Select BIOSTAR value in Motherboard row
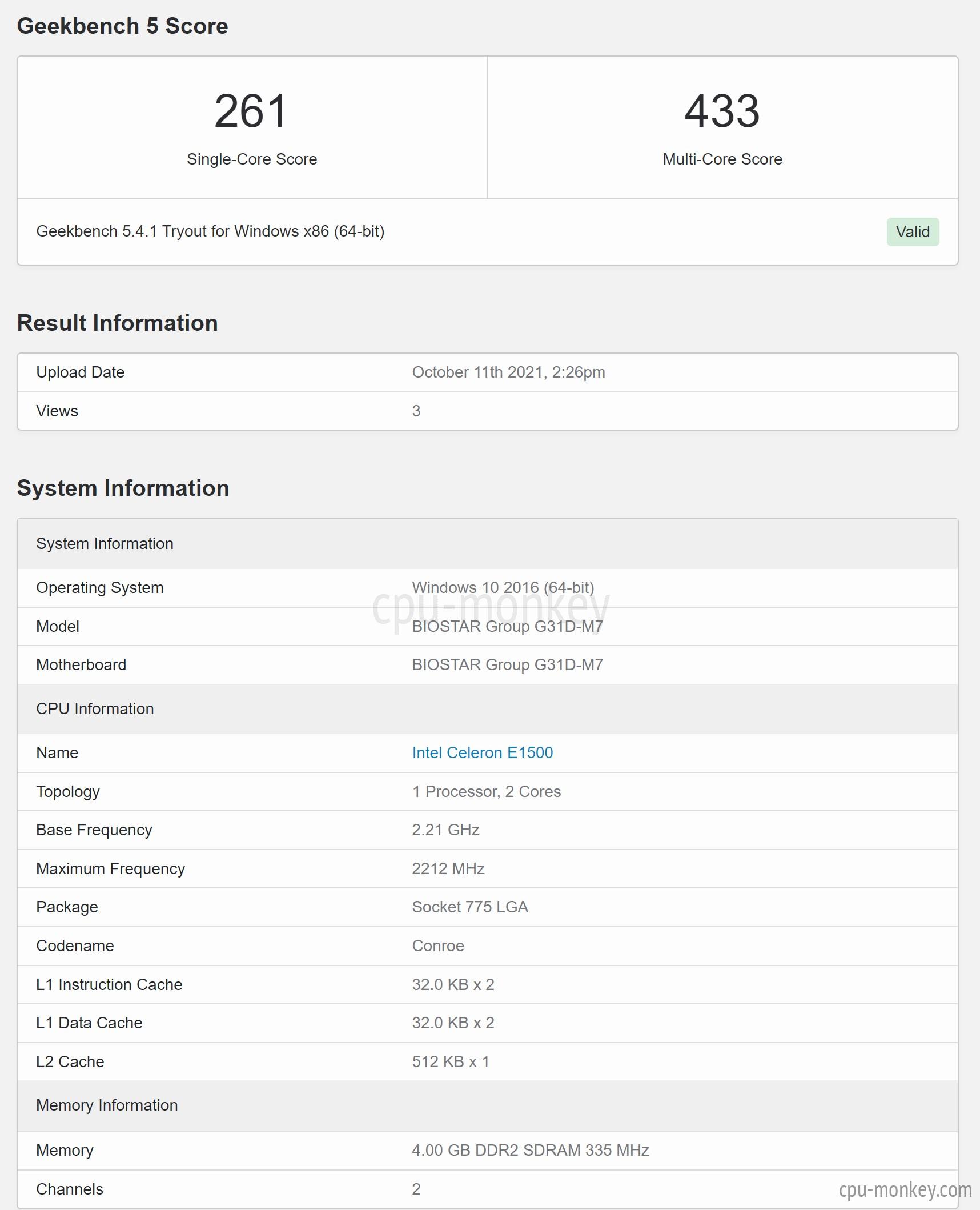The image size is (980, 1210). click(507, 664)
